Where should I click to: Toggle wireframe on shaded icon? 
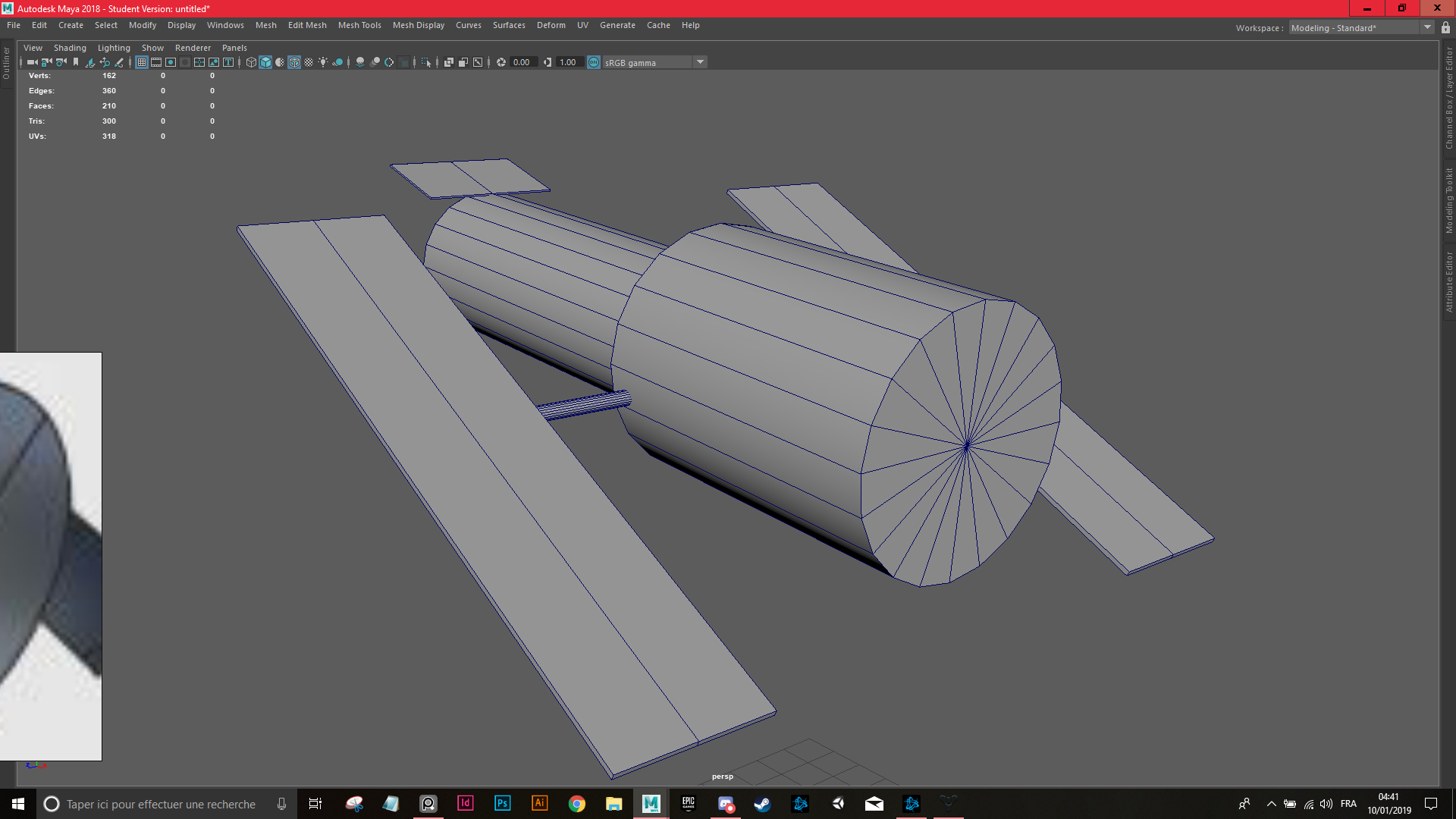pyautogui.click(x=294, y=62)
